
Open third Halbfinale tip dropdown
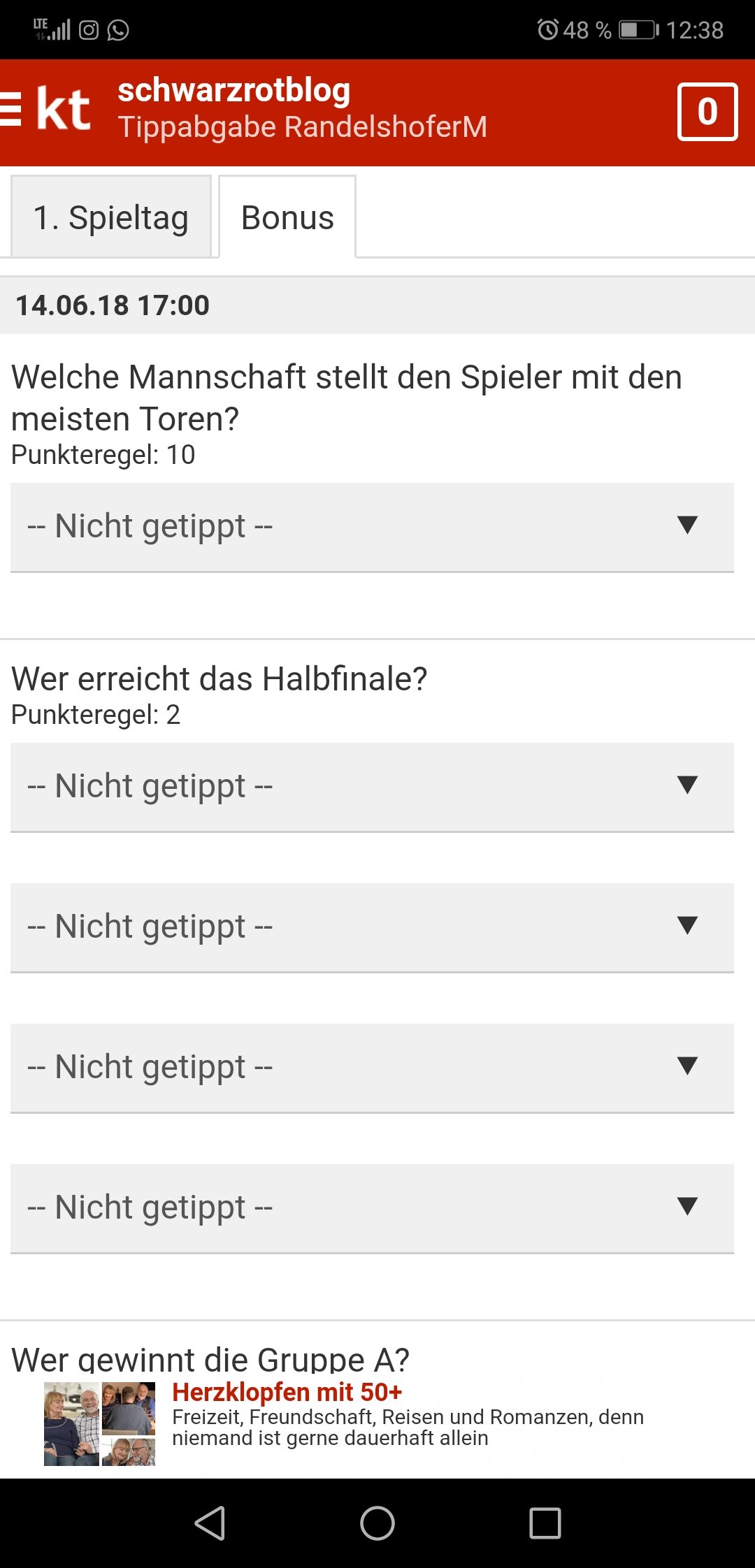372,1068
